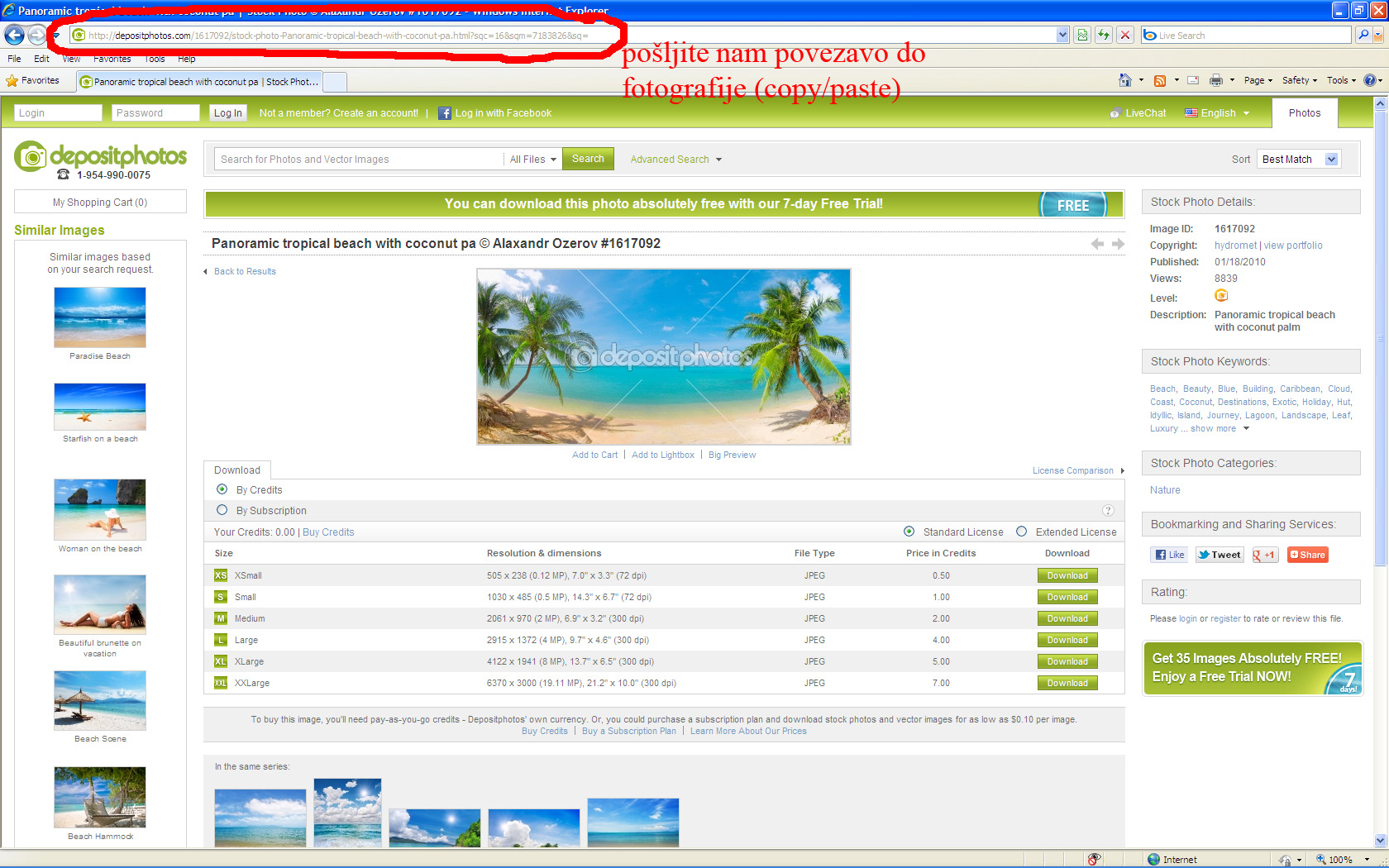Click the browser Back arrow button

[x=14, y=35]
